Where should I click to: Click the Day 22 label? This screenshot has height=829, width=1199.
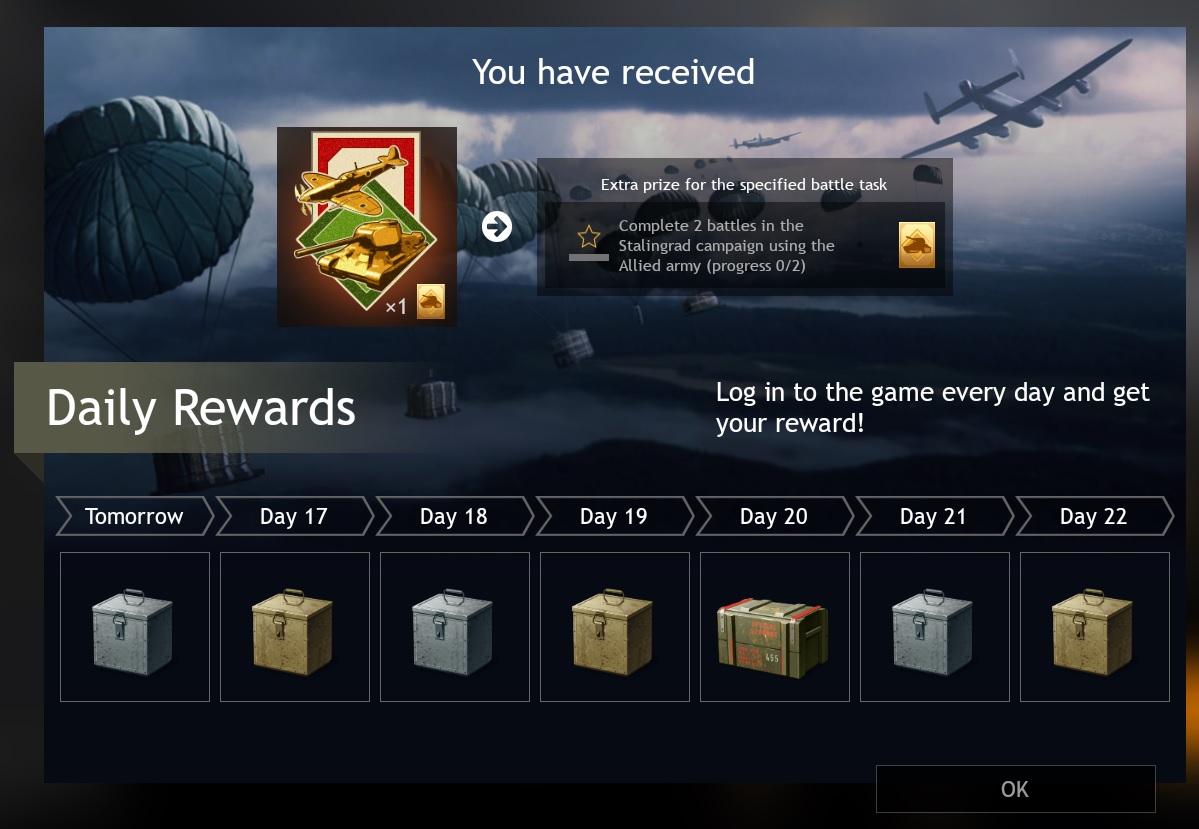[1094, 516]
